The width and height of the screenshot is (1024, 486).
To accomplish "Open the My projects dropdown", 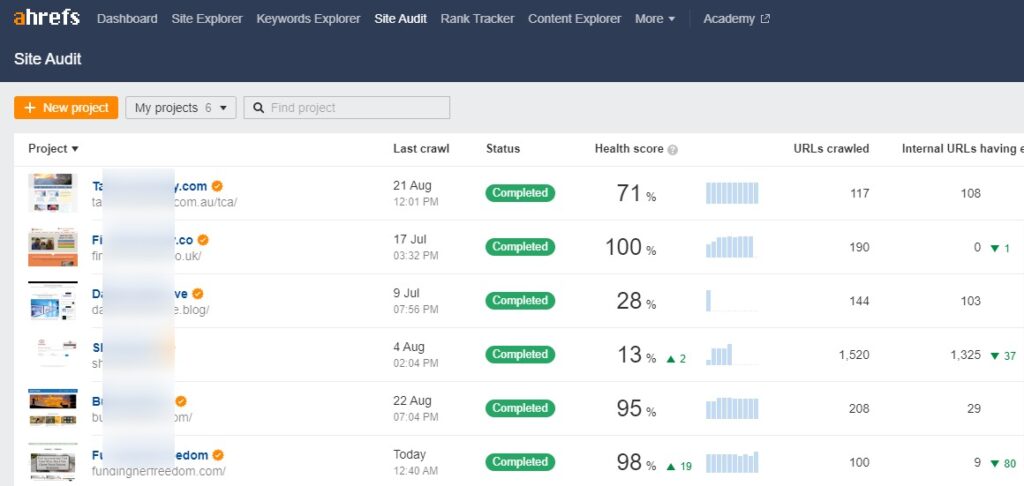I will (180, 108).
